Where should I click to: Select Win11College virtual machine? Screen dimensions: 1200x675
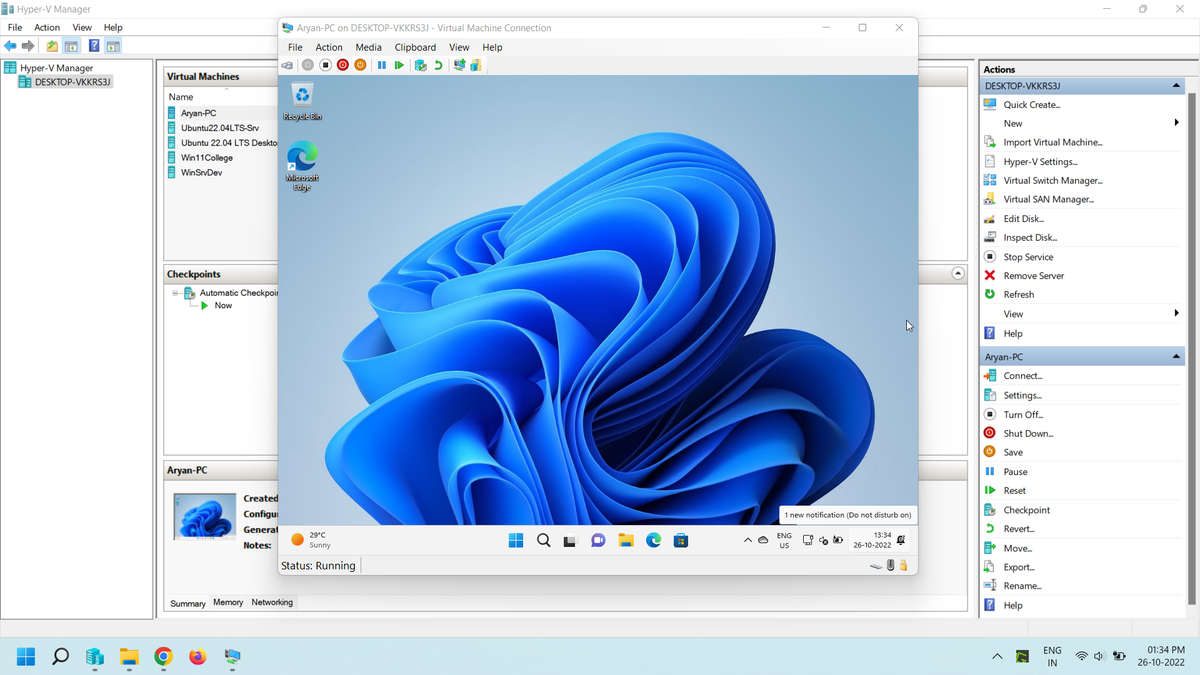(207, 157)
